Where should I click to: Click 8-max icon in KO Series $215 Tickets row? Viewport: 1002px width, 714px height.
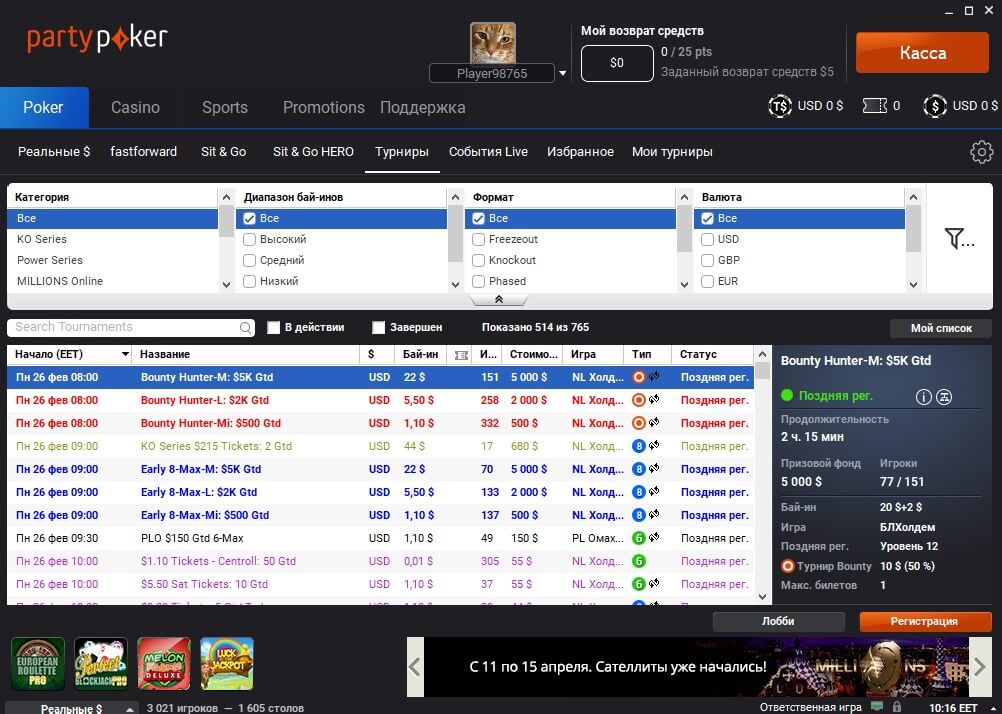coord(638,446)
